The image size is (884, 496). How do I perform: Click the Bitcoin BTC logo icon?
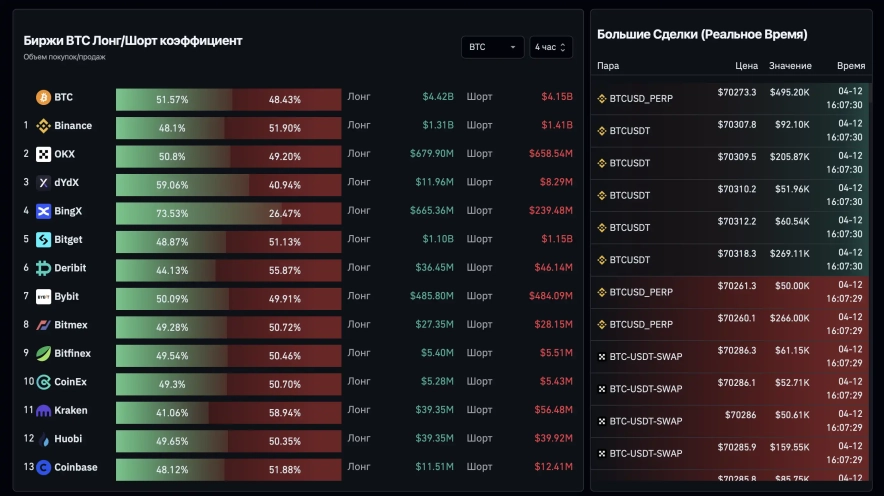coord(43,98)
